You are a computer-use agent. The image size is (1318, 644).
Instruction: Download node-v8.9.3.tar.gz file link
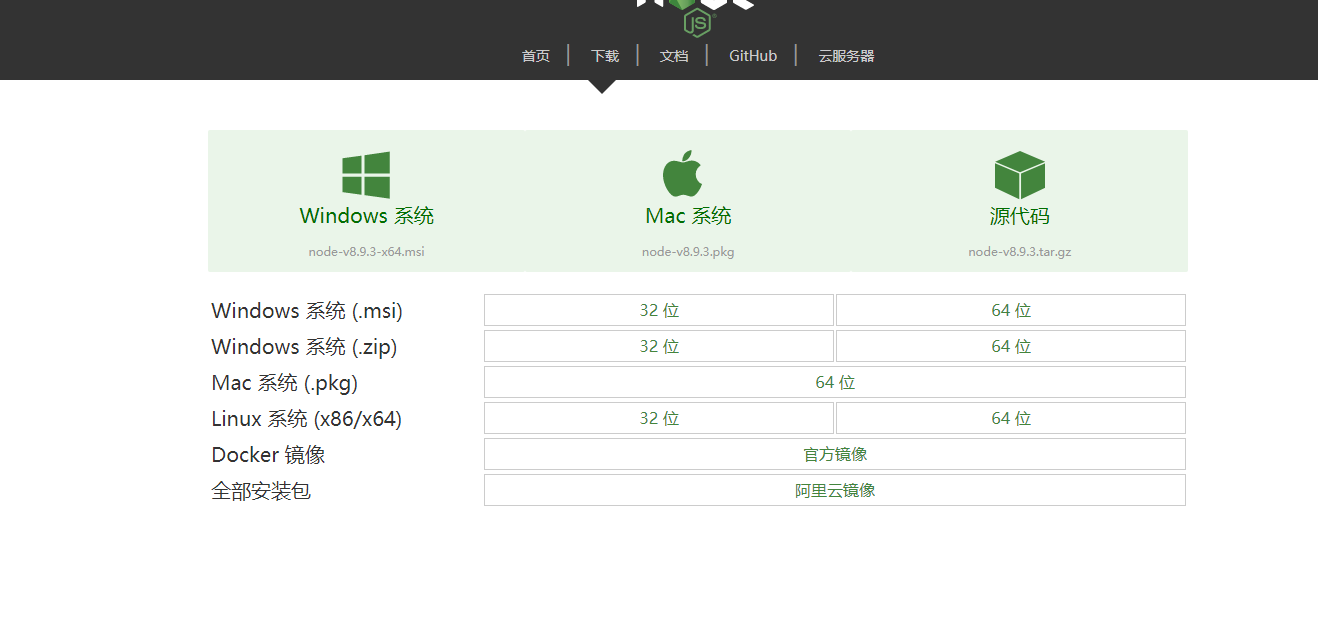click(x=1020, y=252)
